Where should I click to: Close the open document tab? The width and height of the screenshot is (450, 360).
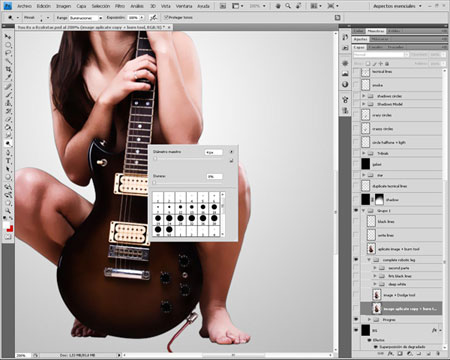(x=170, y=27)
